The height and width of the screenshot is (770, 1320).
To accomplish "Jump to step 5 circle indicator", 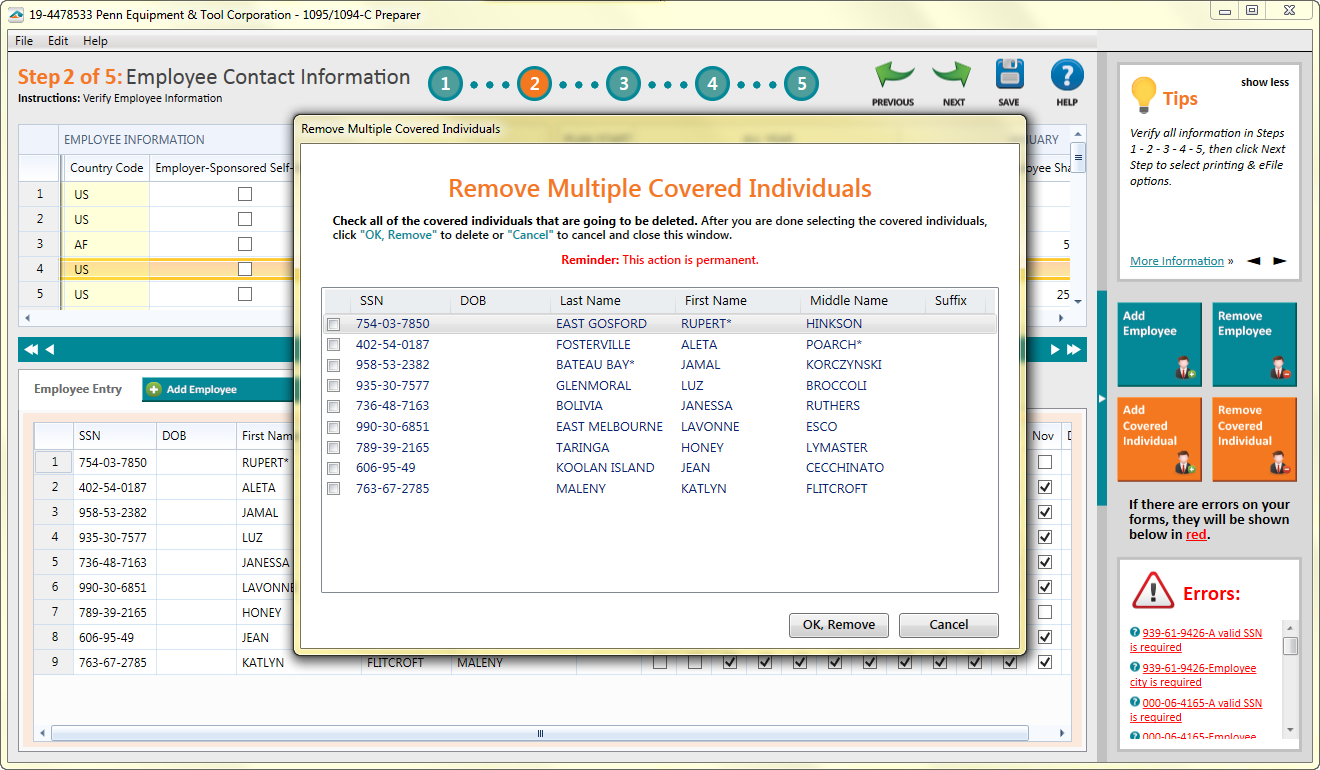I will [x=801, y=84].
